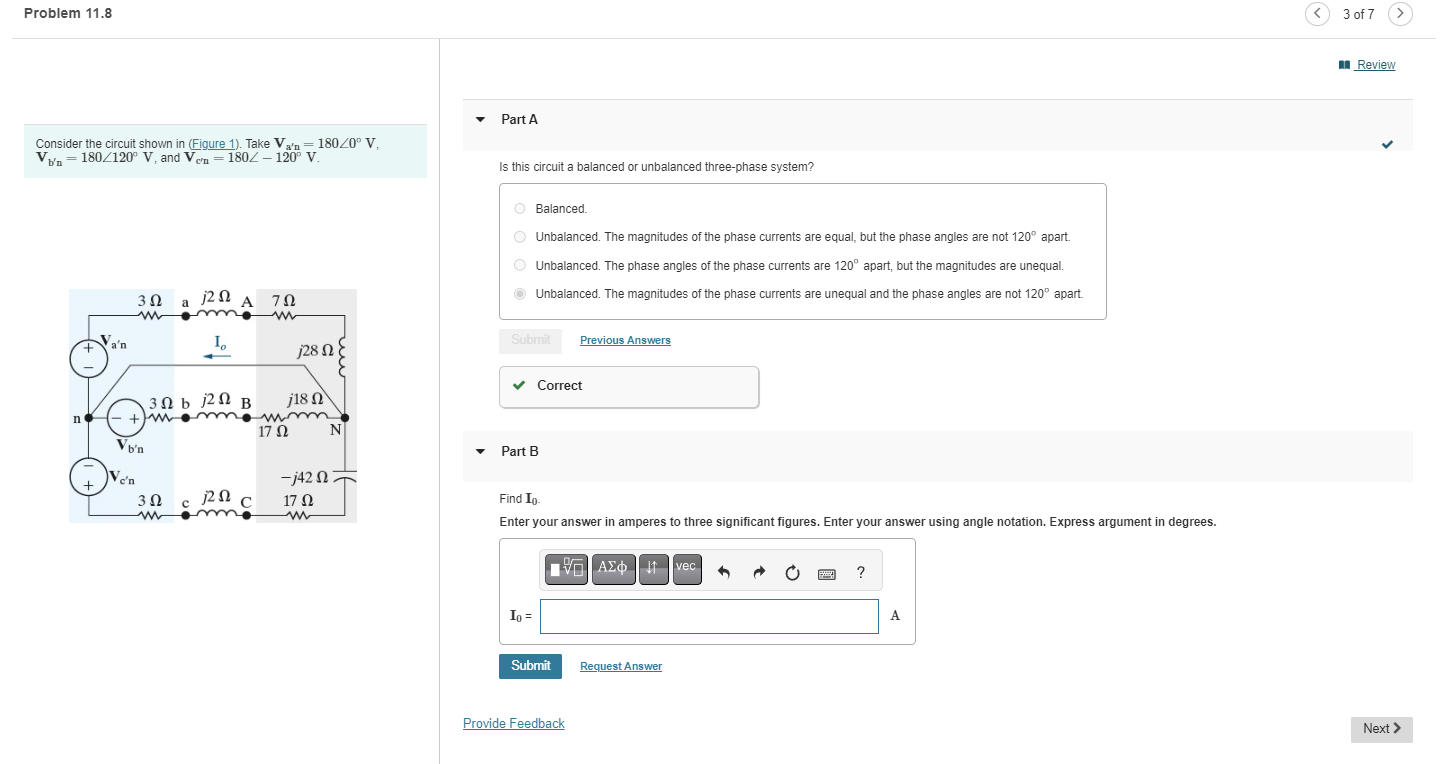Collapse the Part B section
The width and height of the screenshot is (1440, 764).
point(479,451)
